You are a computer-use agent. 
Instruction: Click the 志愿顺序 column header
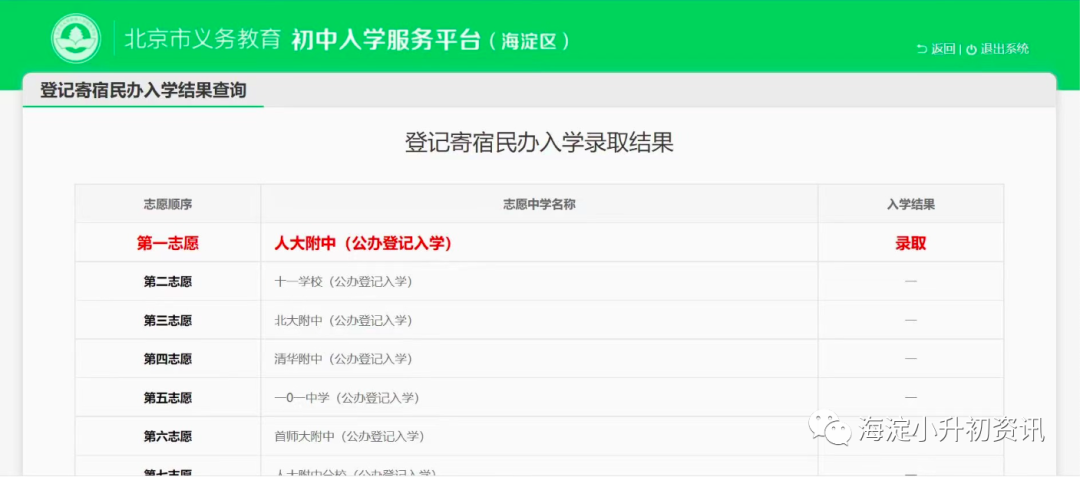pos(167,204)
